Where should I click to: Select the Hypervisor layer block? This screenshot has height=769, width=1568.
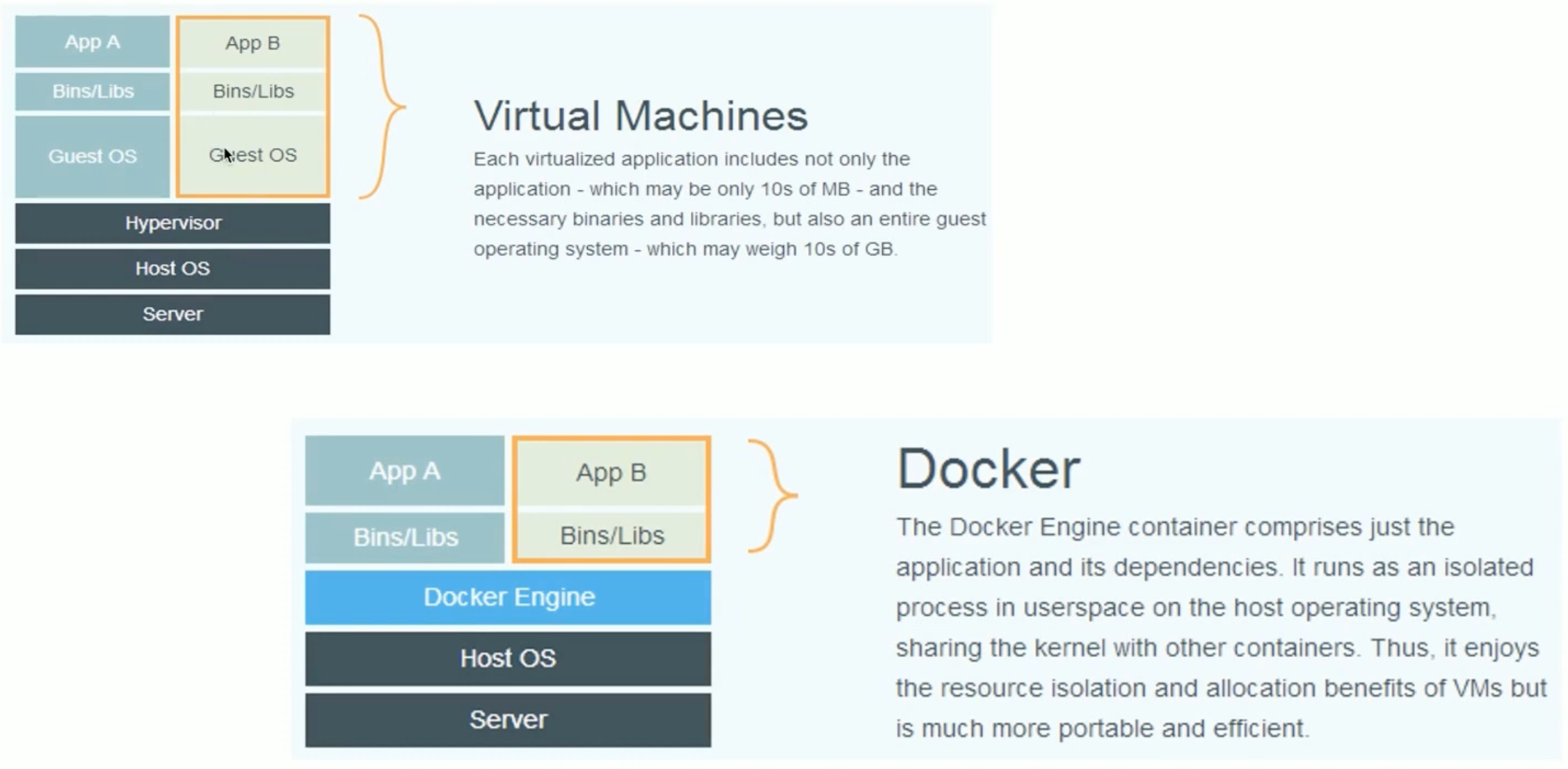point(173,223)
